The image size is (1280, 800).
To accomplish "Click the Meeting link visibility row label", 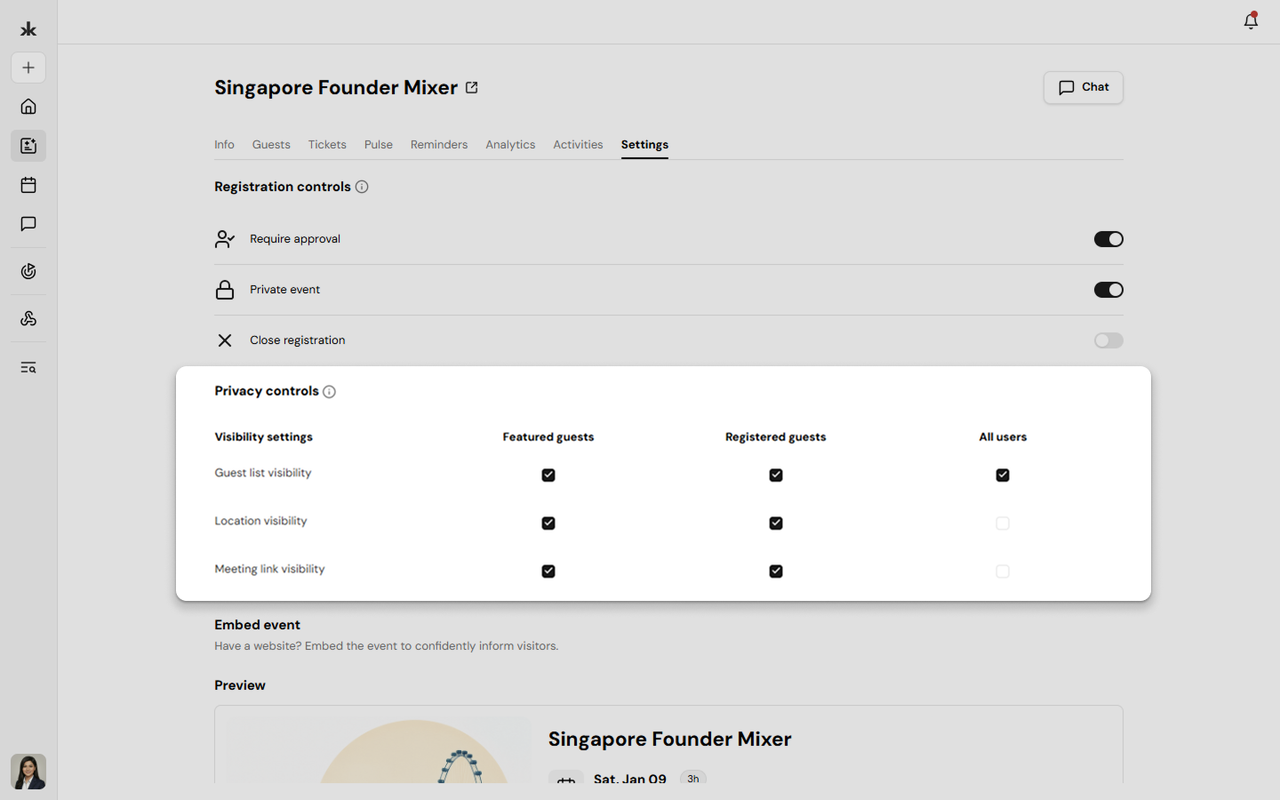I will [x=269, y=569].
